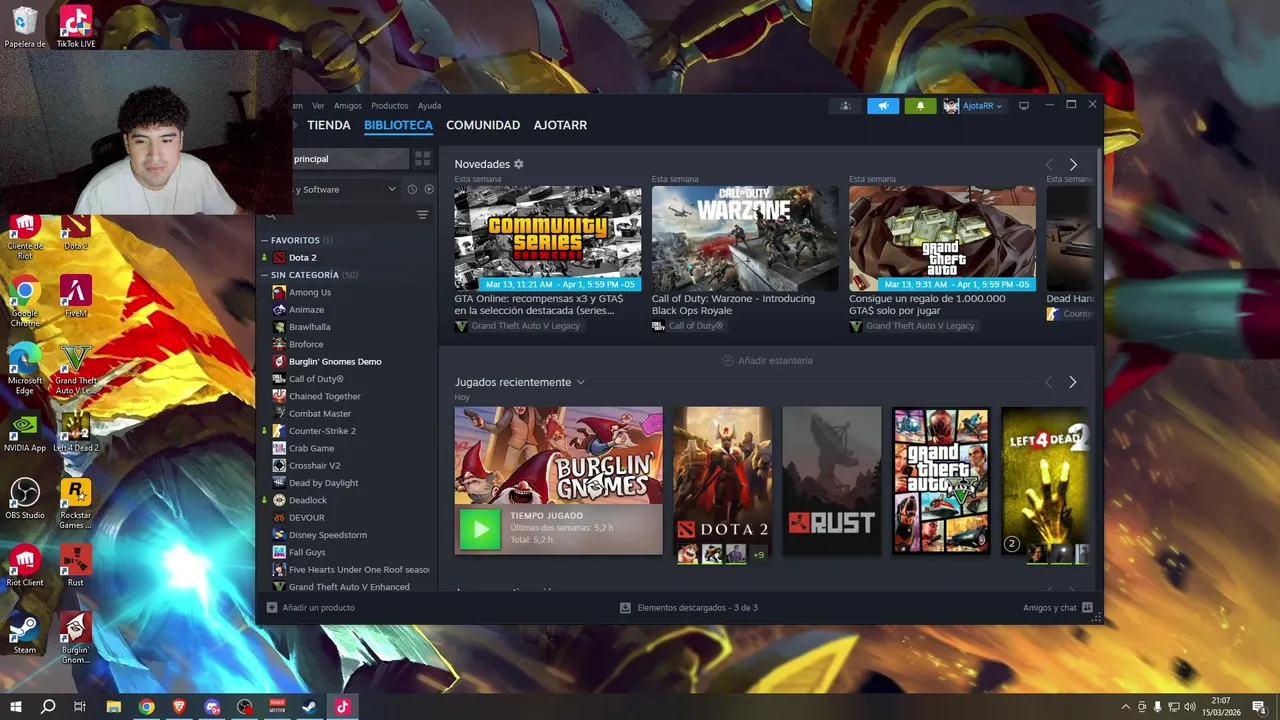Click the Añadir estantería plus icon
The width and height of the screenshot is (1280, 720).
(728, 360)
